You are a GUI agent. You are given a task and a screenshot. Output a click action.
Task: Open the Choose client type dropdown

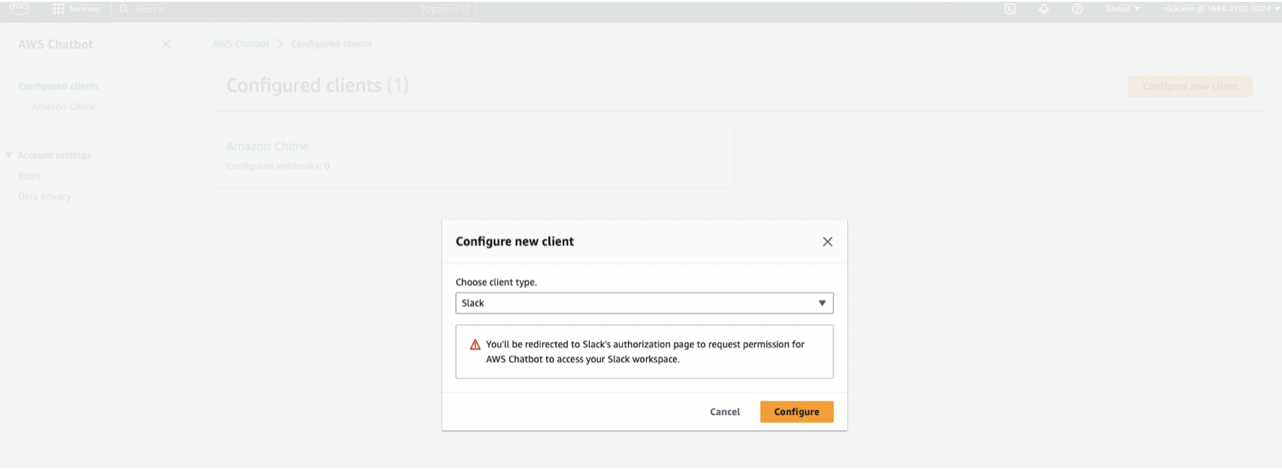pos(644,303)
